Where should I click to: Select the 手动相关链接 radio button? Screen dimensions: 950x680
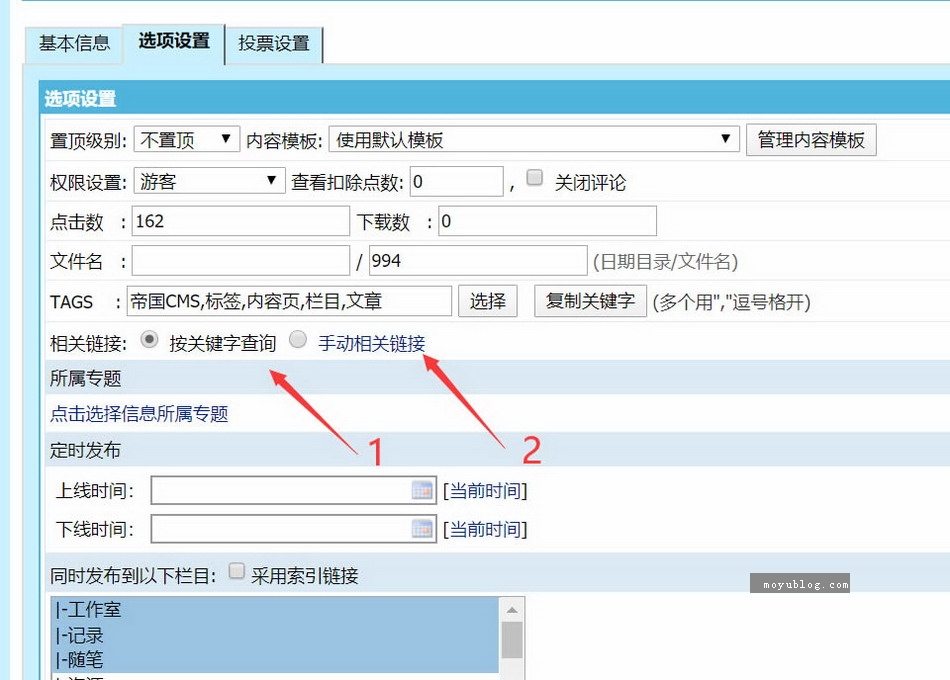pos(296,339)
